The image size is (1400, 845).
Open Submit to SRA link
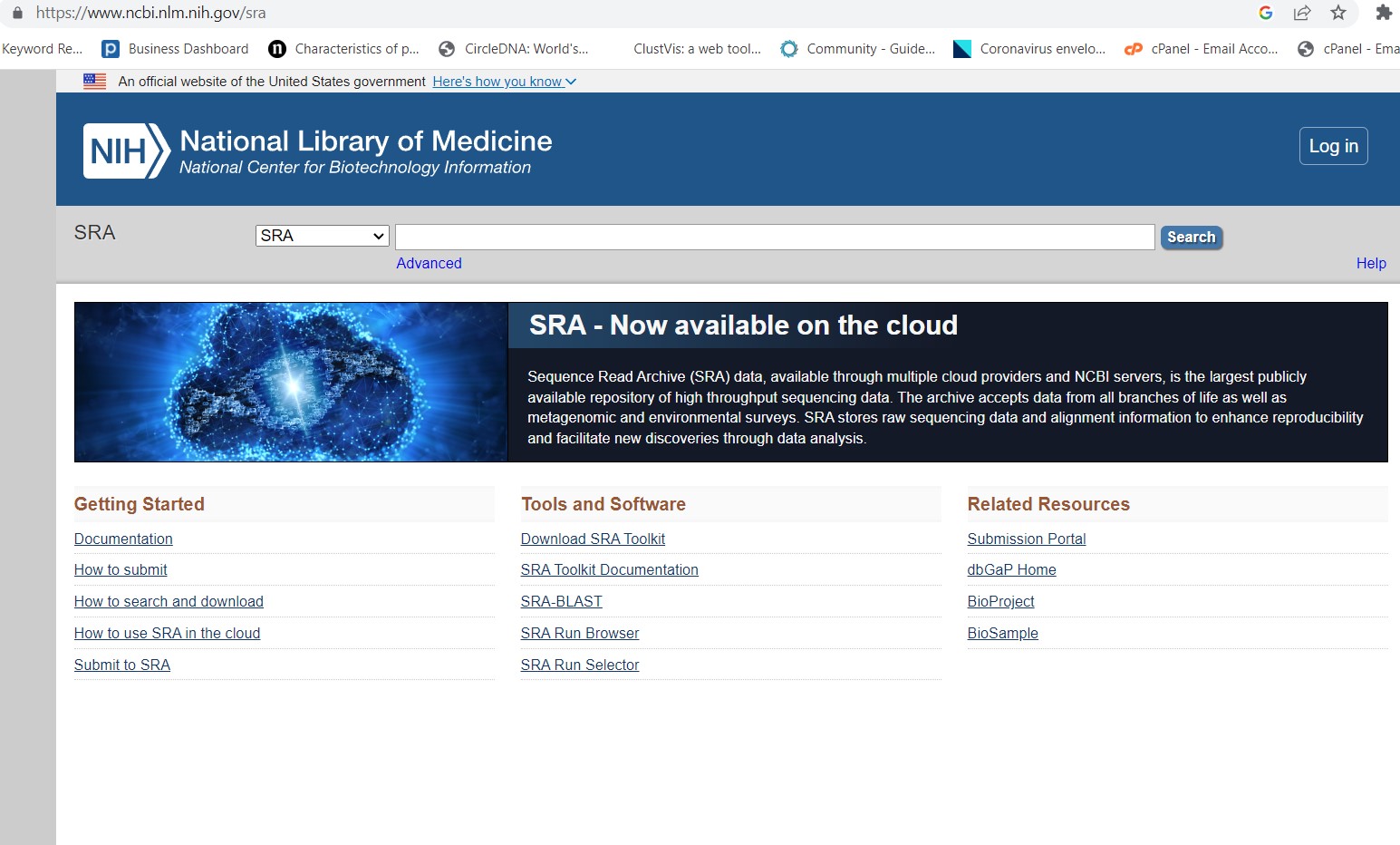pyautogui.click(x=122, y=665)
